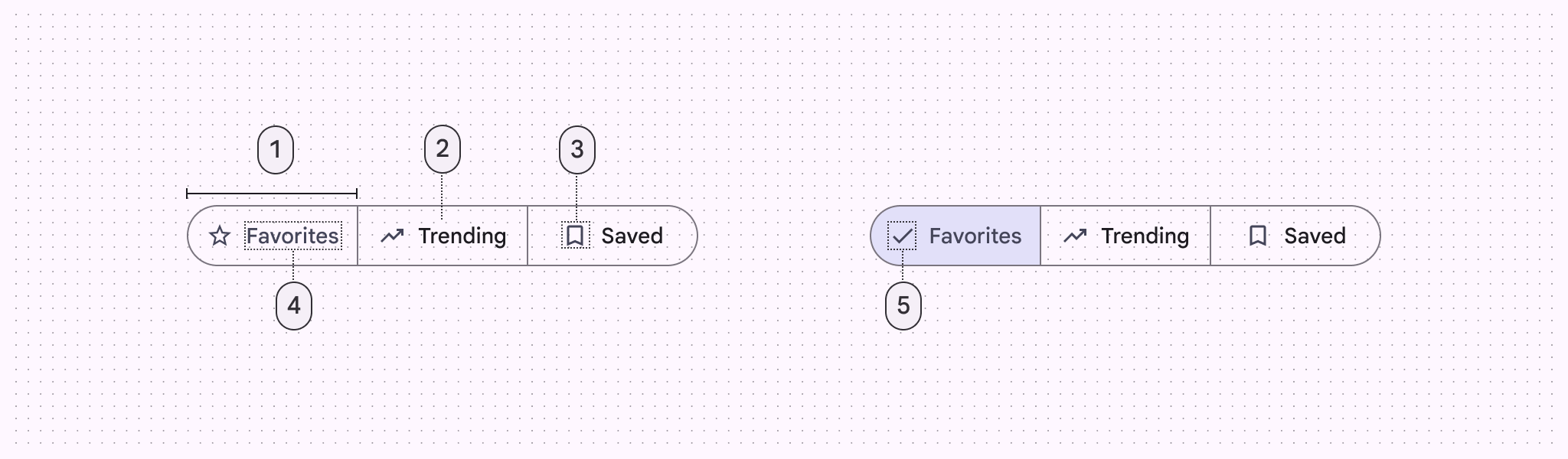Click the trending arrow icon in the left group
This screenshot has width=1568, height=459.
[x=392, y=236]
